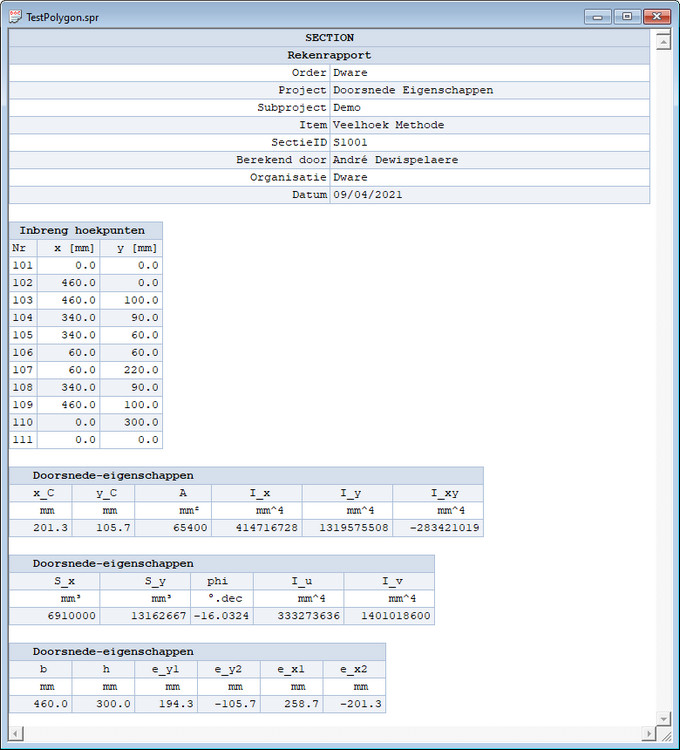Click the SectieID value S1001
680x750 pixels.
[350, 143]
